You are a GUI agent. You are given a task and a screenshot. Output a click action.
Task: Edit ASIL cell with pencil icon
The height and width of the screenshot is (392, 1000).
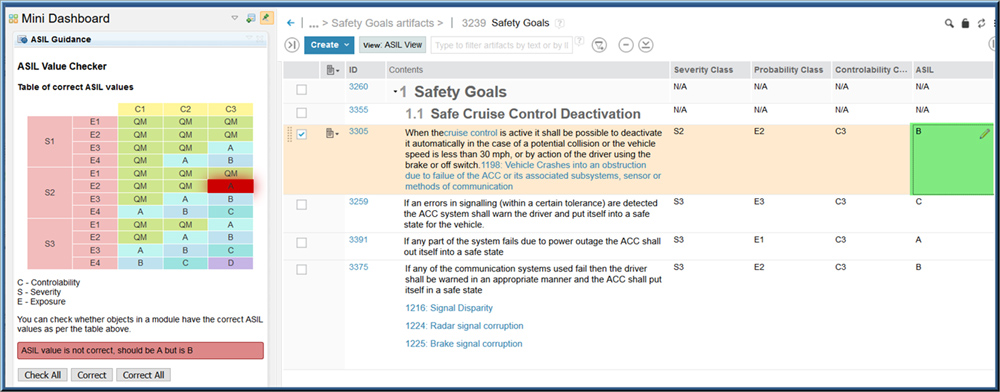985,134
